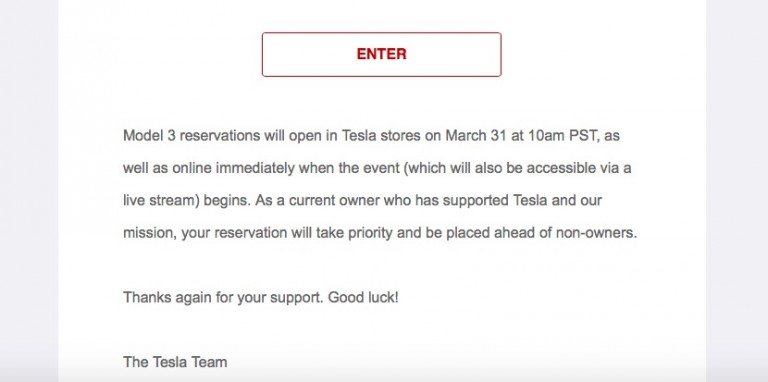768x382 pixels.
Task: Click the "Good luck!" text
Action: click(x=363, y=297)
